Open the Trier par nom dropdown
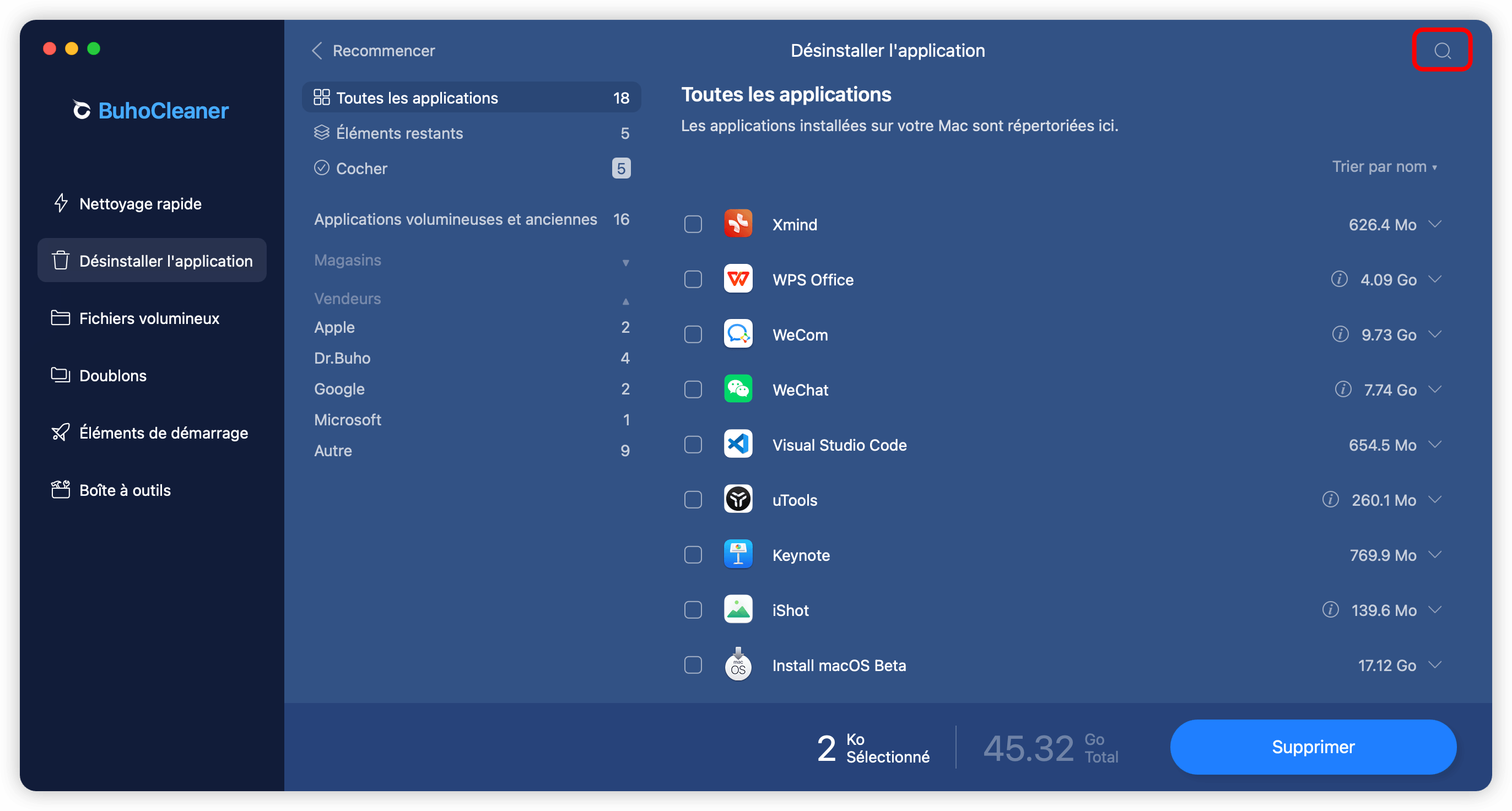Image resolution: width=1512 pixels, height=811 pixels. (1385, 166)
